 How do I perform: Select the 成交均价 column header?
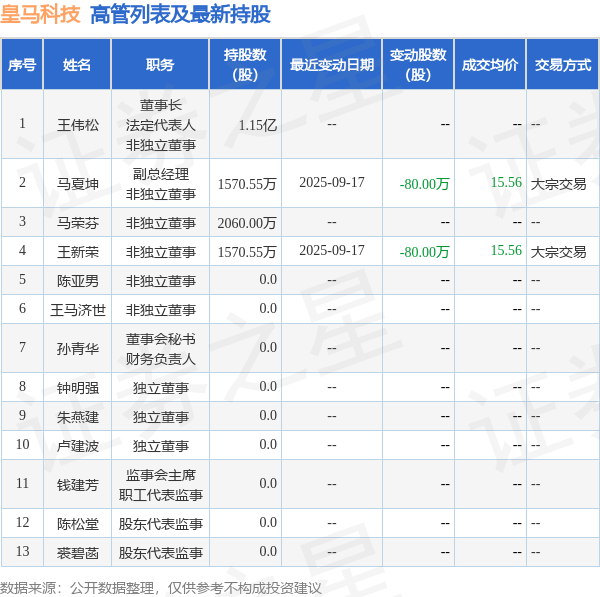click(x=490, y=65)
